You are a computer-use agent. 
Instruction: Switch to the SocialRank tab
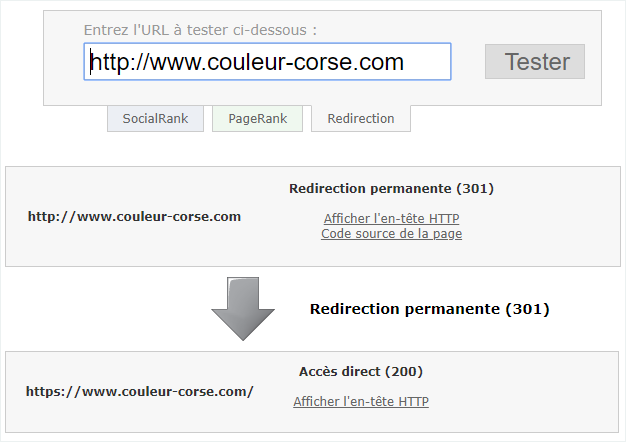tap(155, 118)
